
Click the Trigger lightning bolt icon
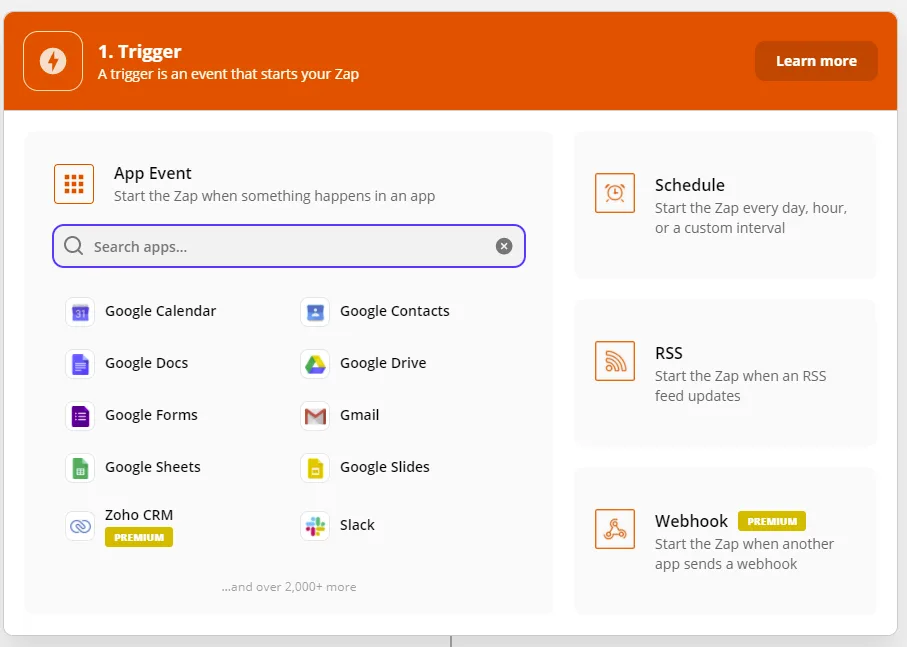point(53,61)
